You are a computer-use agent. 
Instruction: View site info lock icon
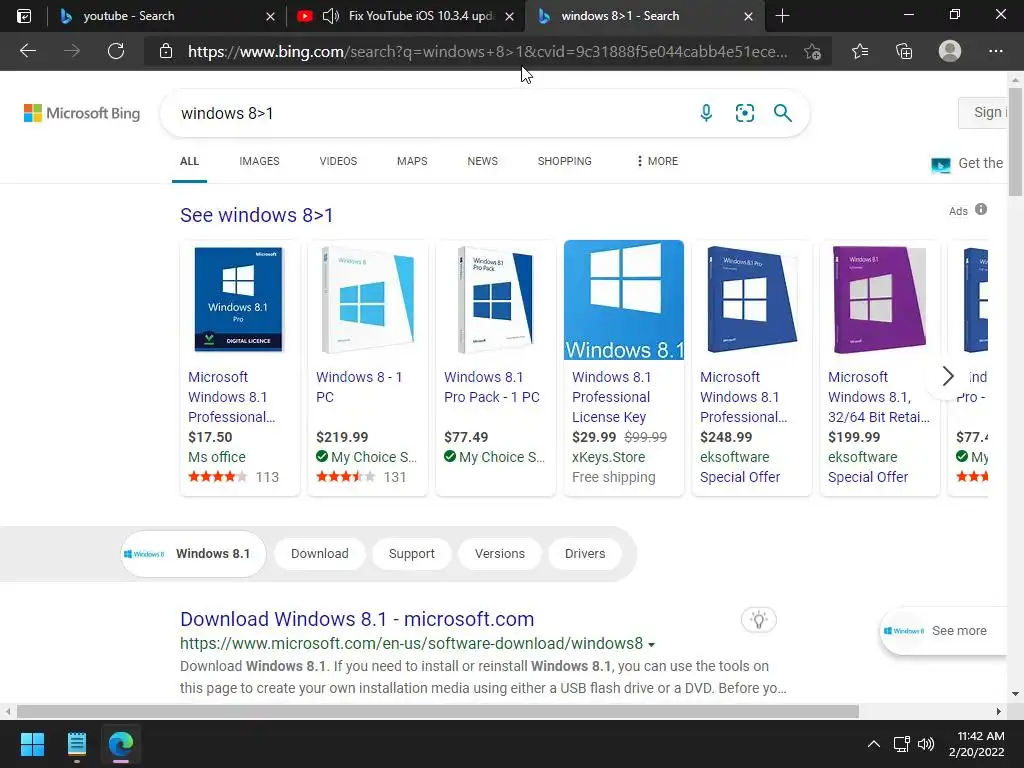click(x=166, y=51)
